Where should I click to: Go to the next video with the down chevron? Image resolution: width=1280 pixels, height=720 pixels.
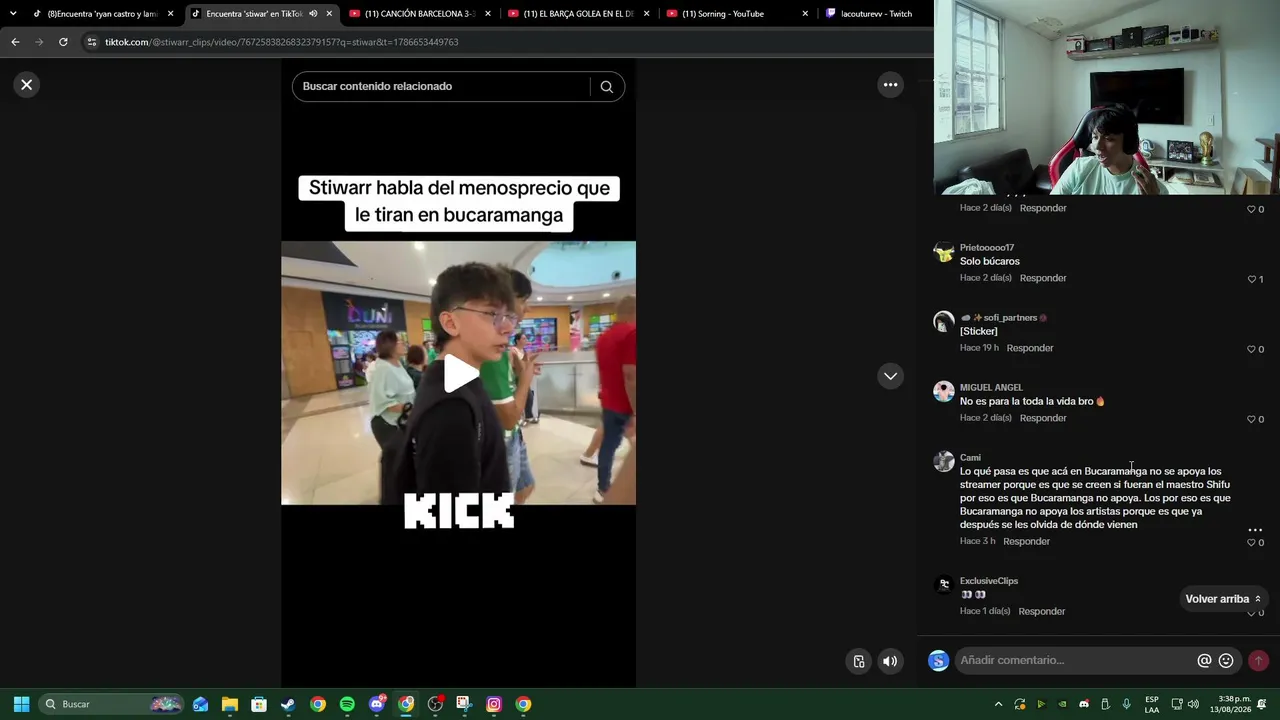890,376
